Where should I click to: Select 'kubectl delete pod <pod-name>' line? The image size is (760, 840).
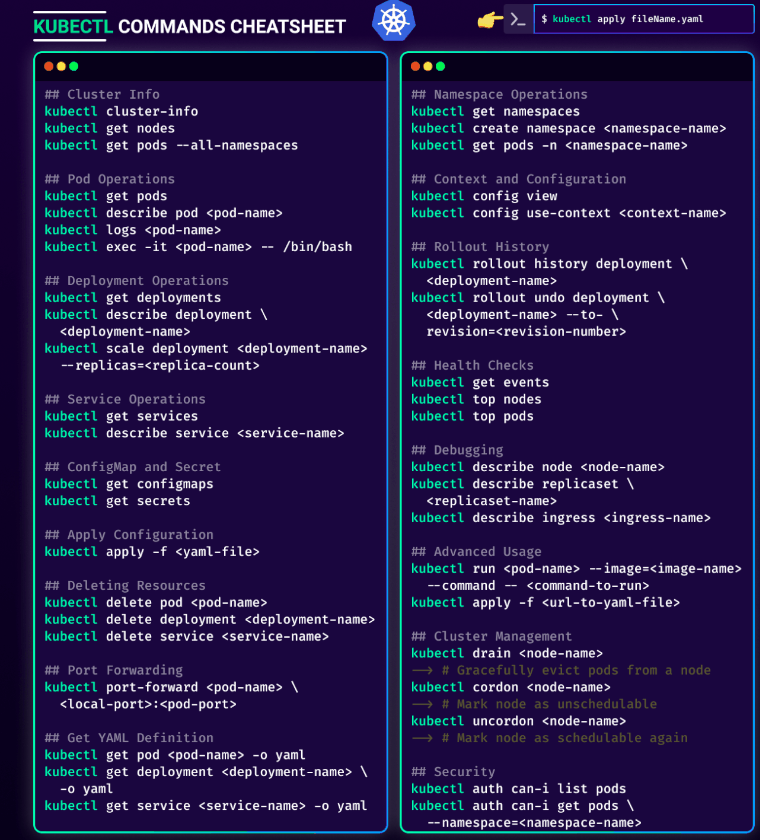click(x=155, y=603)
